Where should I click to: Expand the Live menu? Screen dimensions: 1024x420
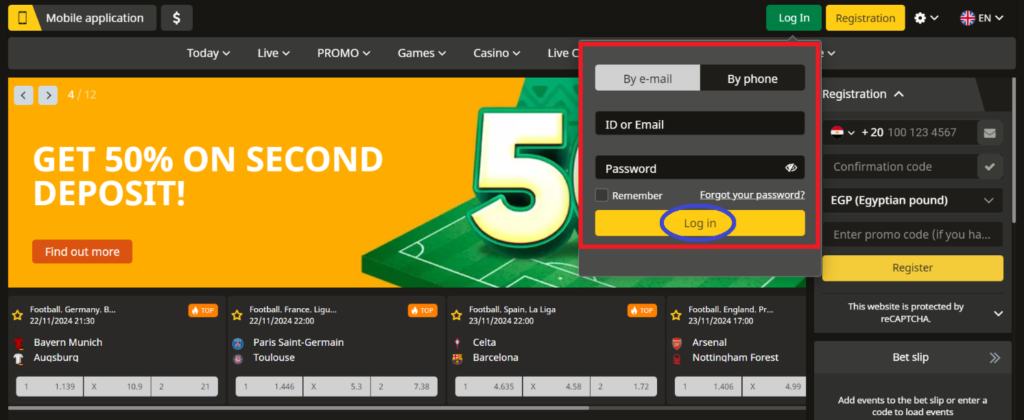(274, 54)
